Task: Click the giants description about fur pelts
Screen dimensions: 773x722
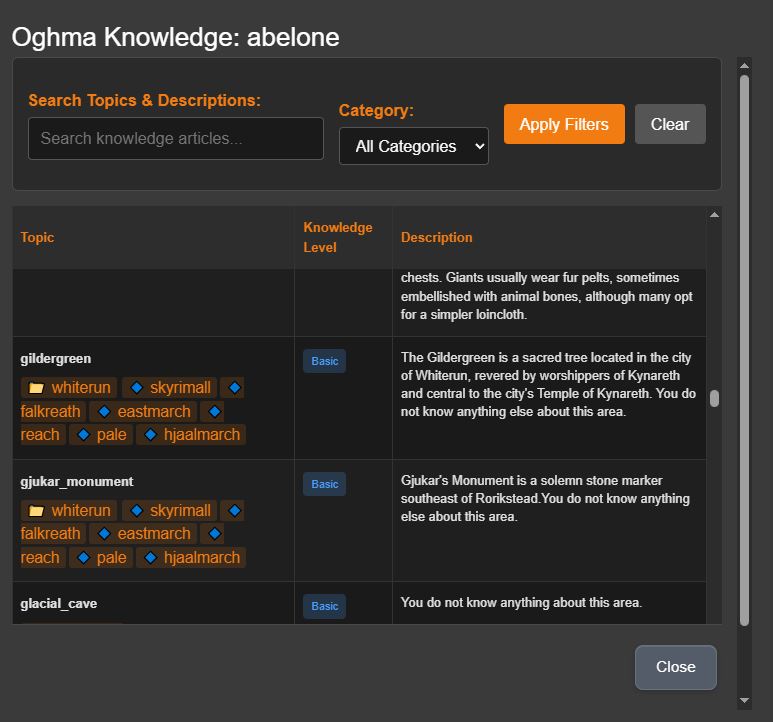Action: tap(547, 296)
